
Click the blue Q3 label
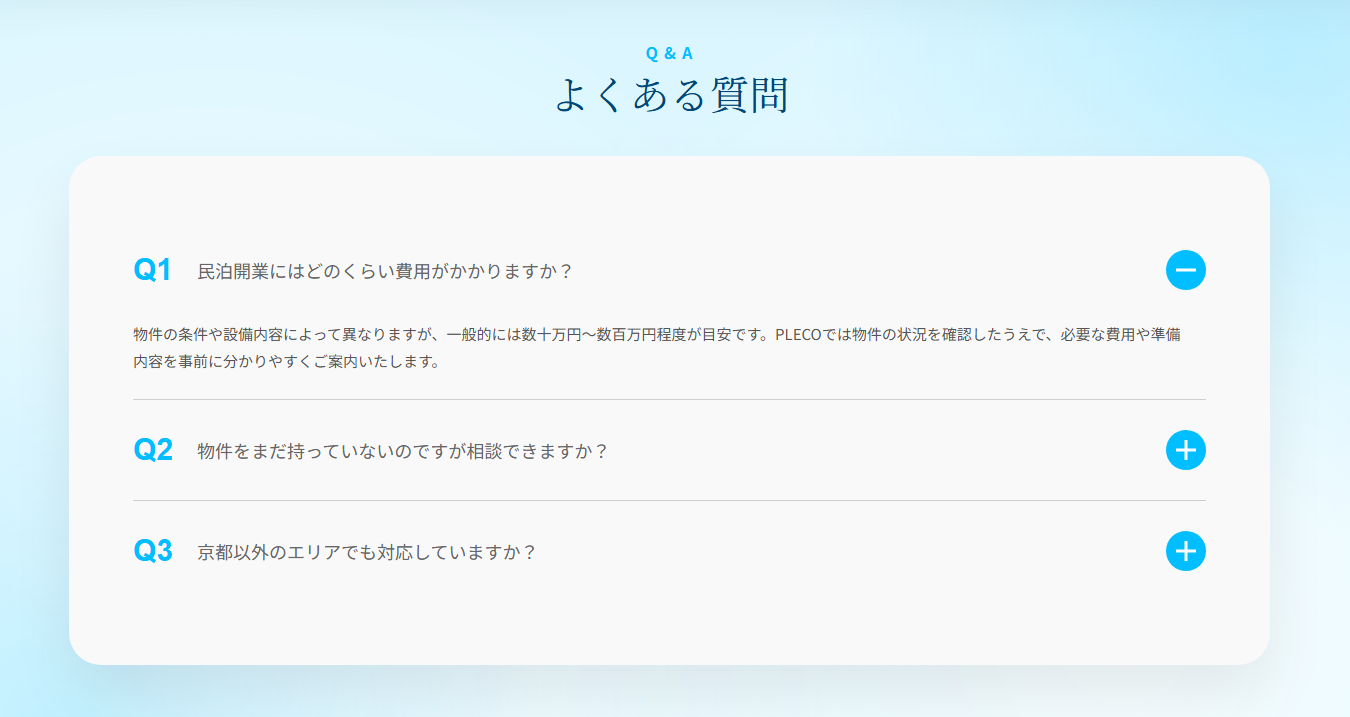tap(153, 551)
